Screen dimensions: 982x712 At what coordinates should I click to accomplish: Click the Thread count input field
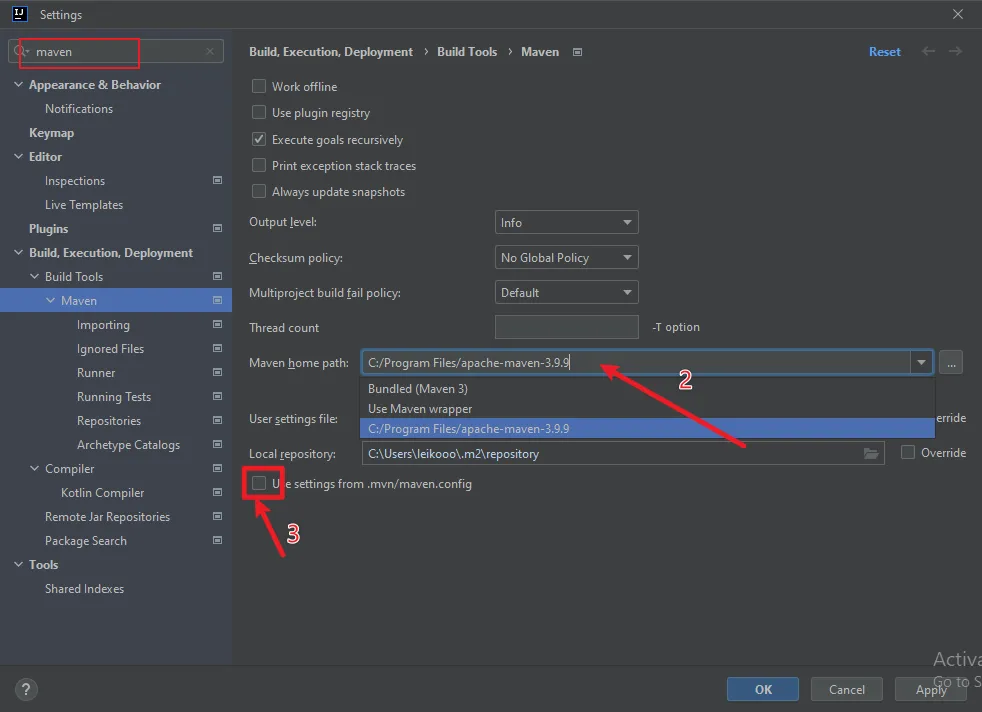point(566,328)
